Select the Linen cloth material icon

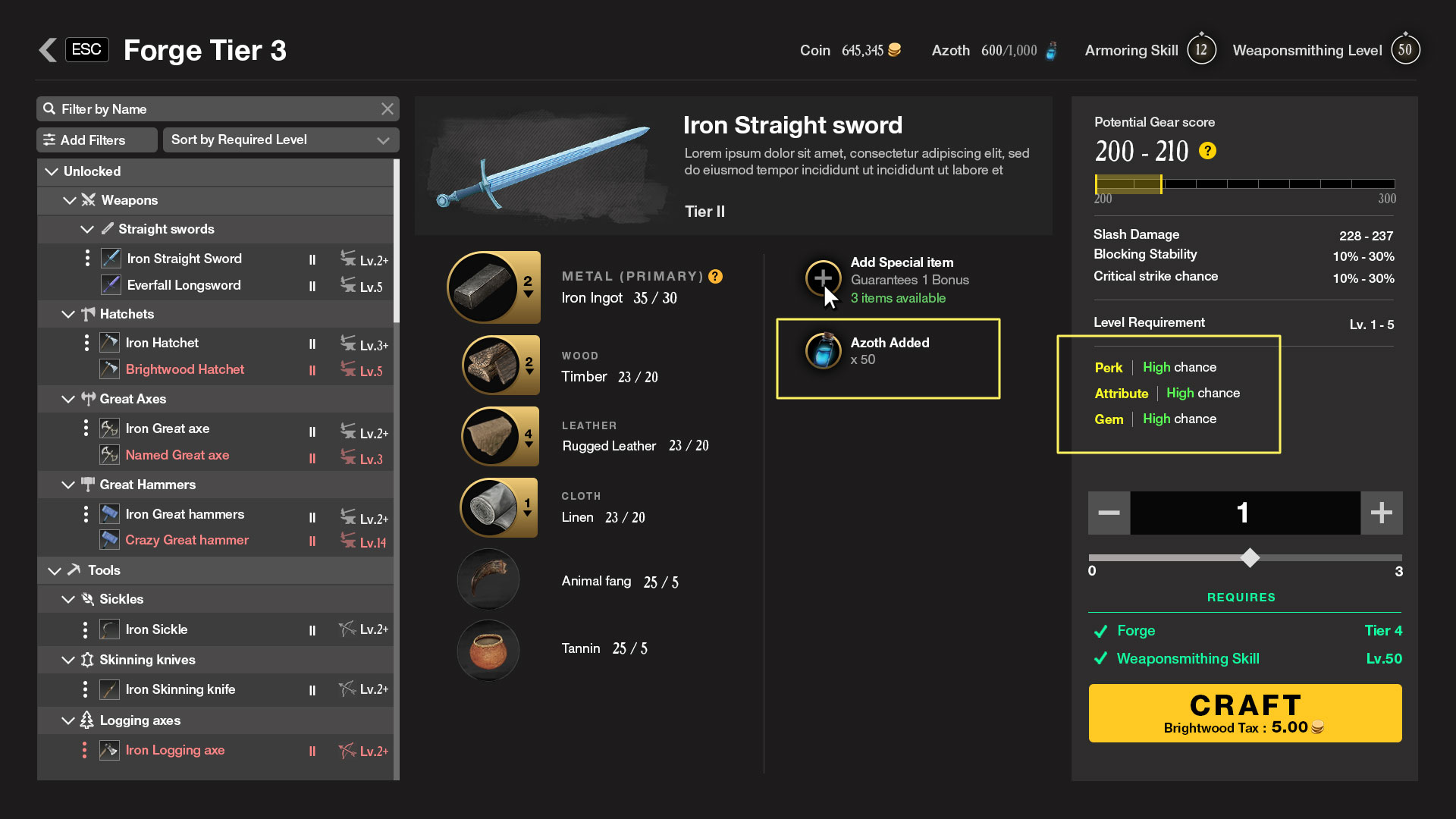pos(490,507)
